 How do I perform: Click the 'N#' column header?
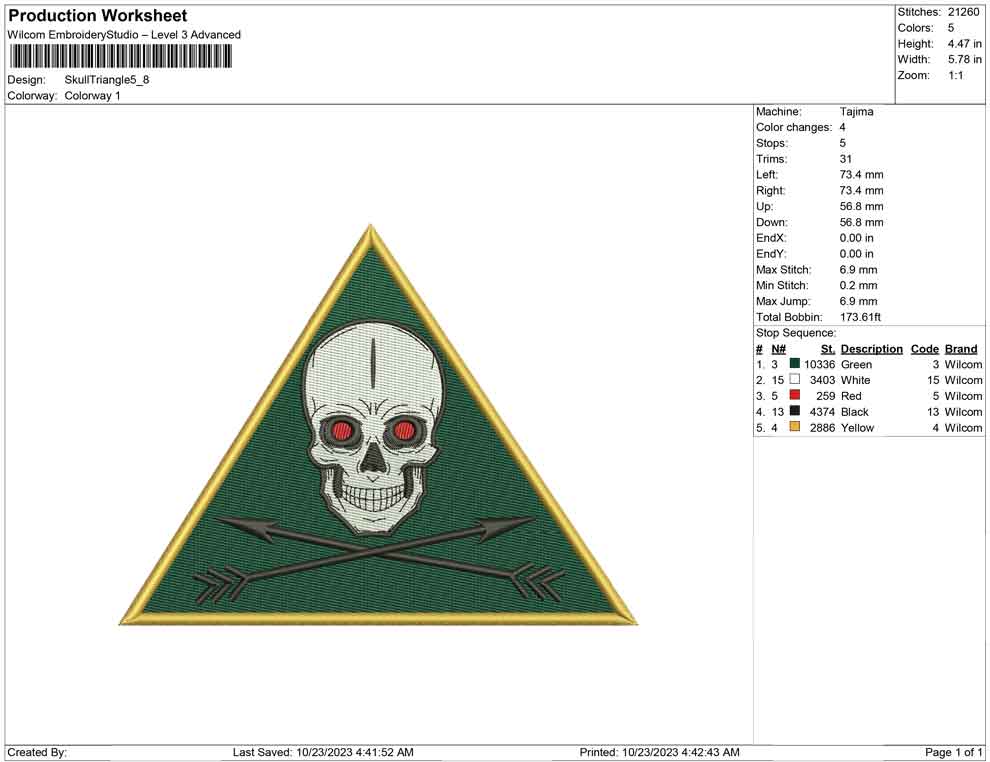click(x=778, y=349)
